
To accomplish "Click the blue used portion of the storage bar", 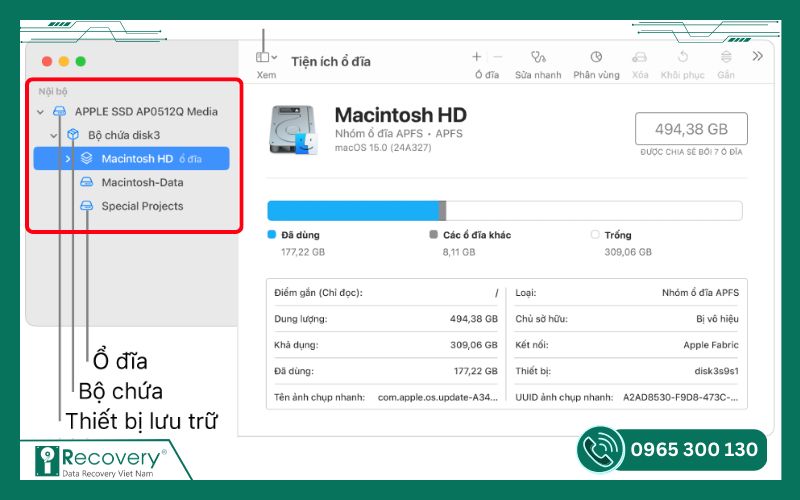I will [353, 211].
